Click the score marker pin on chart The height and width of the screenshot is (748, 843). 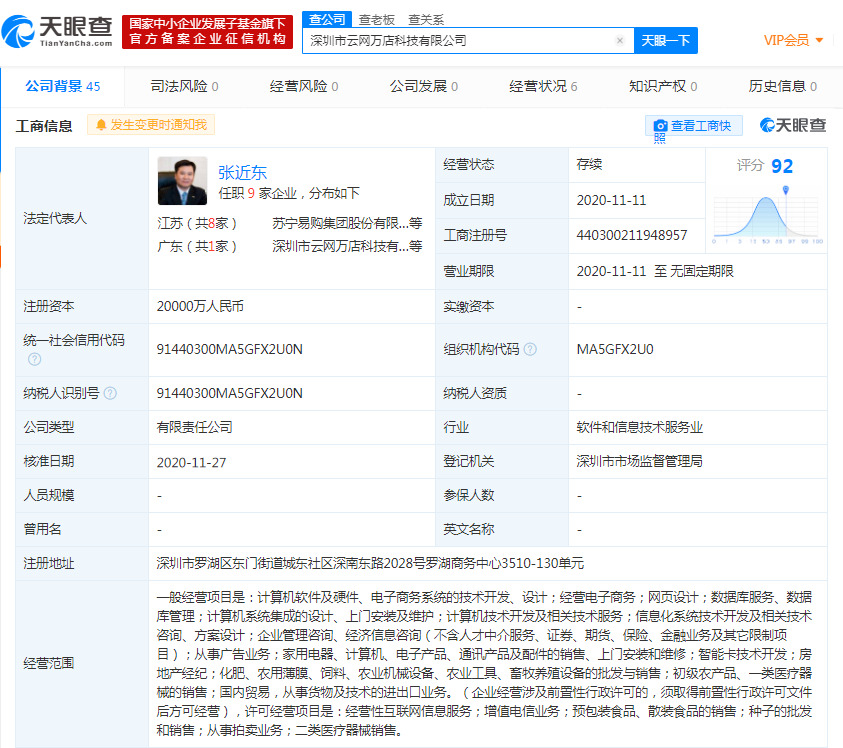coord(785,190)
